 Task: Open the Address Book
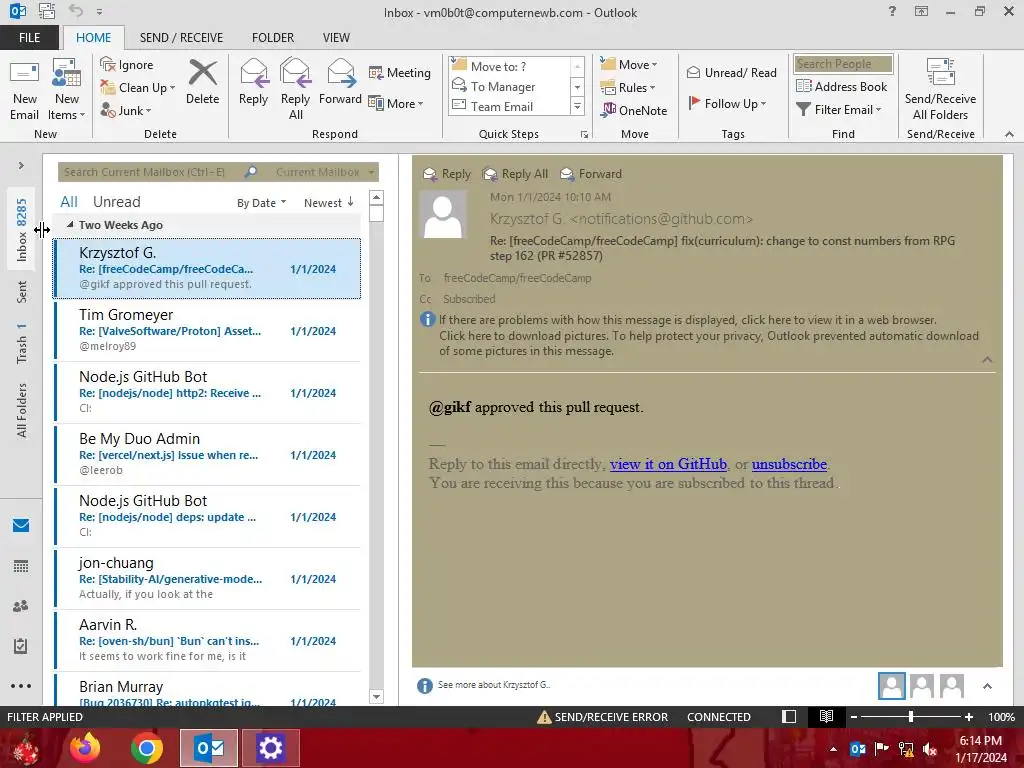click(x=842, y=87)
